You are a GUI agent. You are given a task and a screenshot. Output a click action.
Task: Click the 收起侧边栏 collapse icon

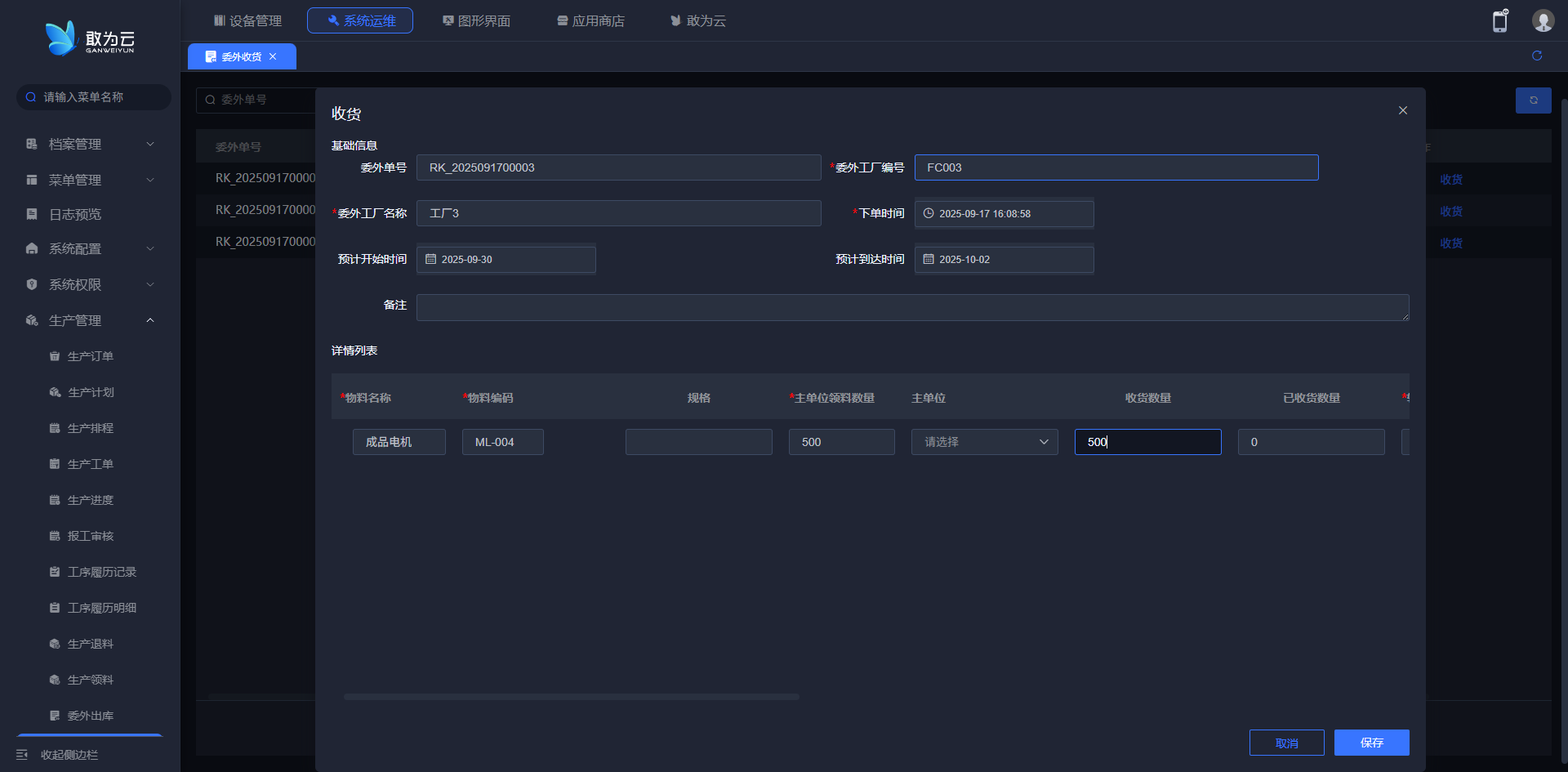(22, 754)
